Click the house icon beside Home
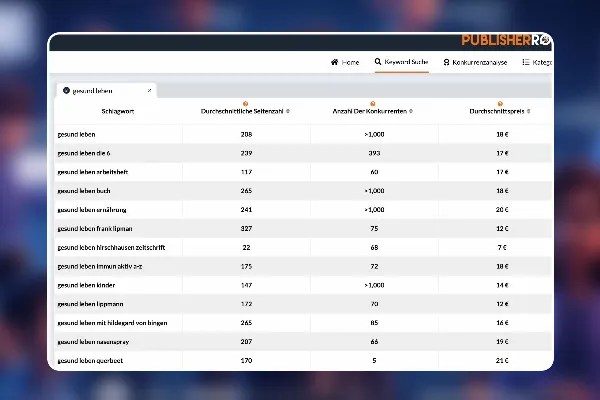 coord(334,62)
